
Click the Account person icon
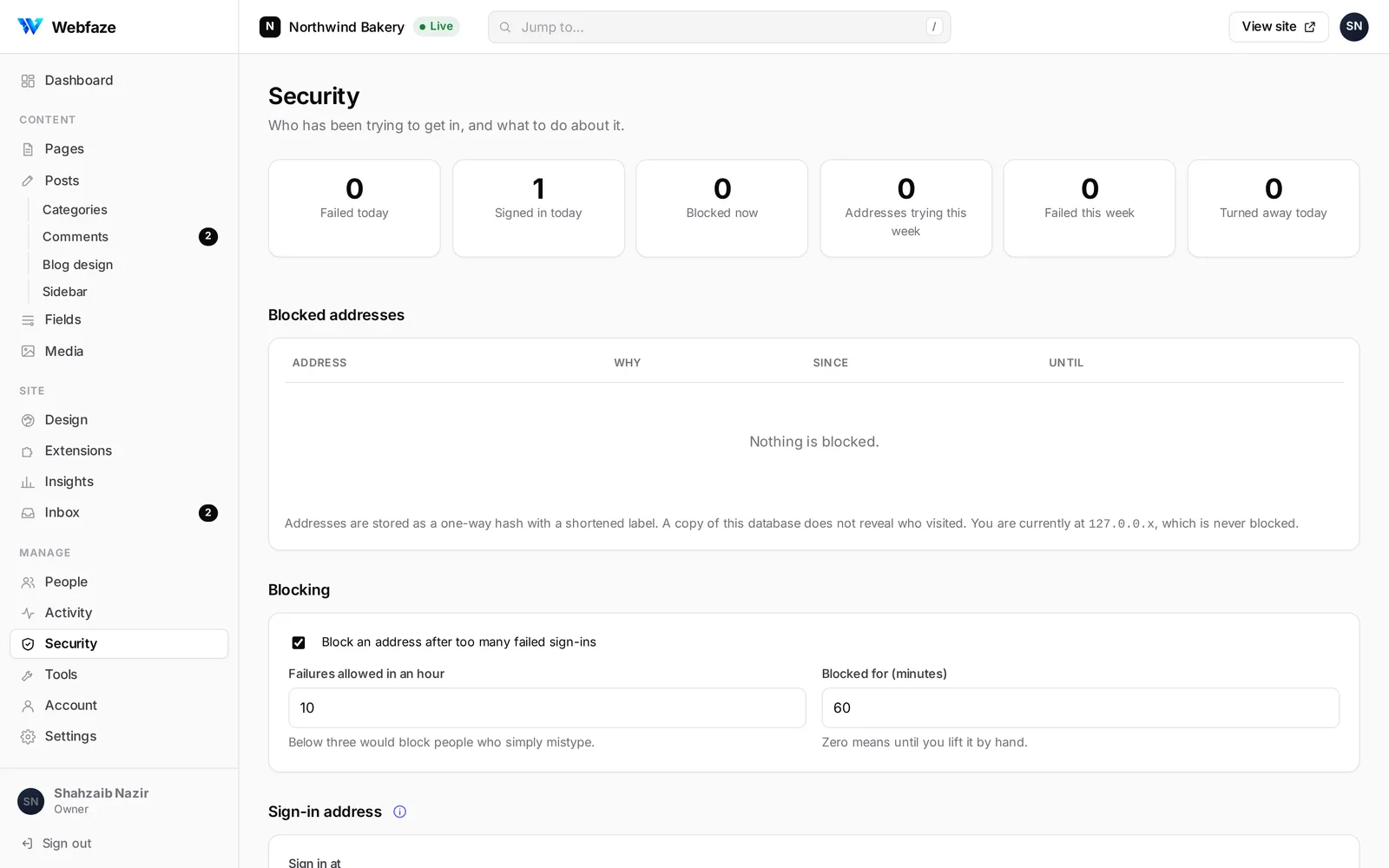tap(28, 706)
